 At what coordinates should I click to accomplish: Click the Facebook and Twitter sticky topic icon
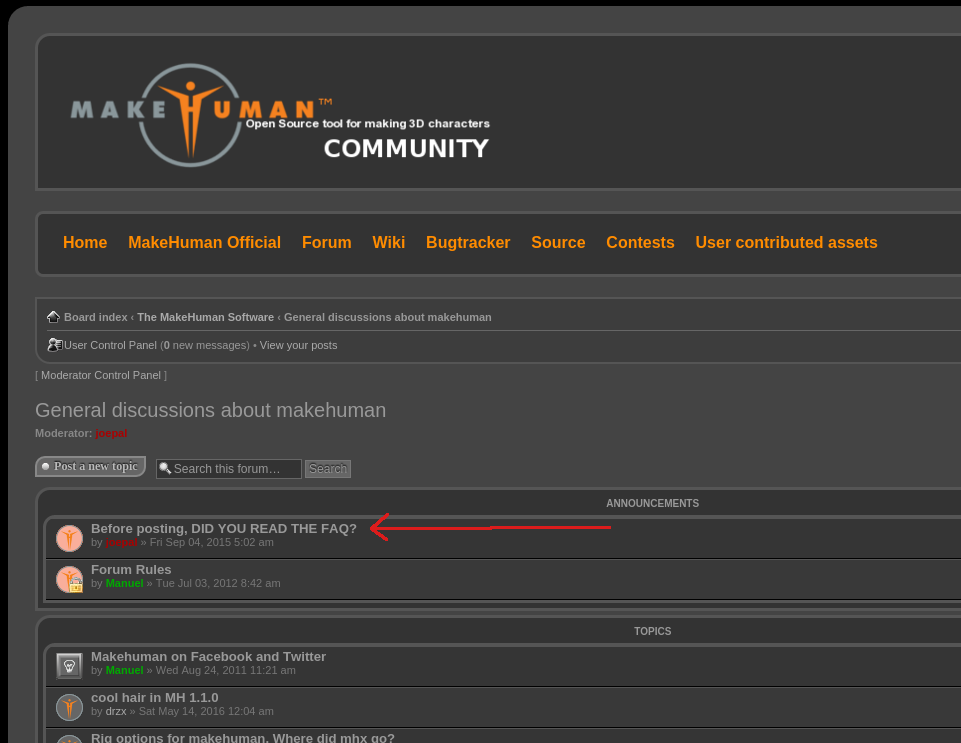pyautogui.click(x=69, y=666)
